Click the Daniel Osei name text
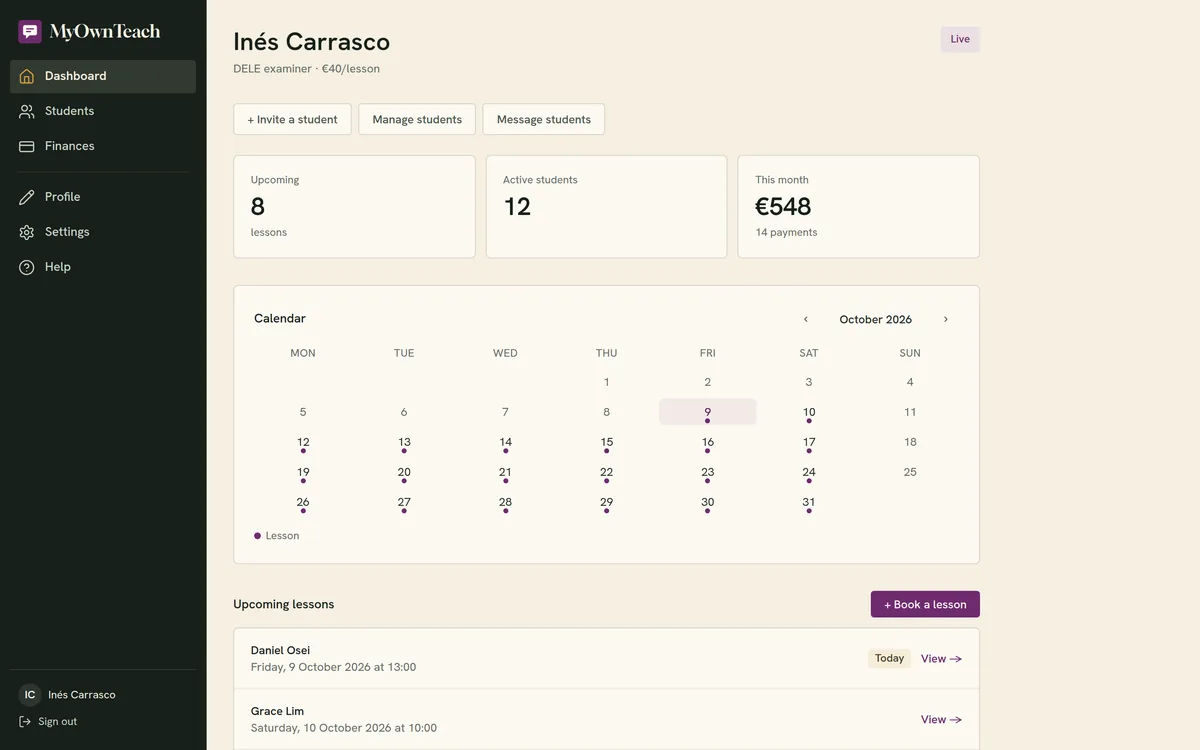 (280, 650)
